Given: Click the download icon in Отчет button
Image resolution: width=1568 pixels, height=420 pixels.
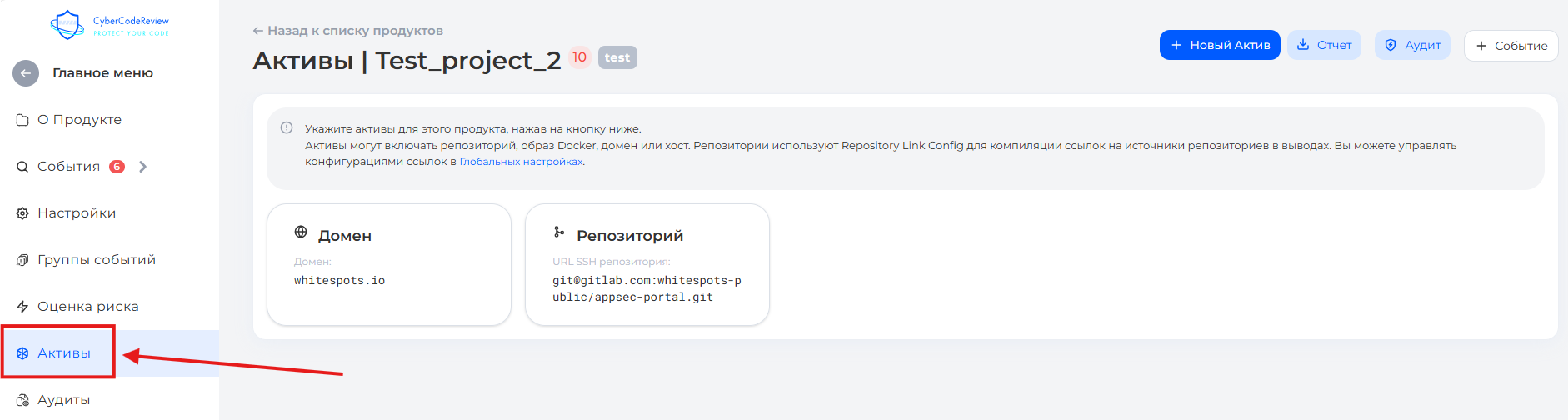Looking at the screenshot, I should tap(1303, 45).
